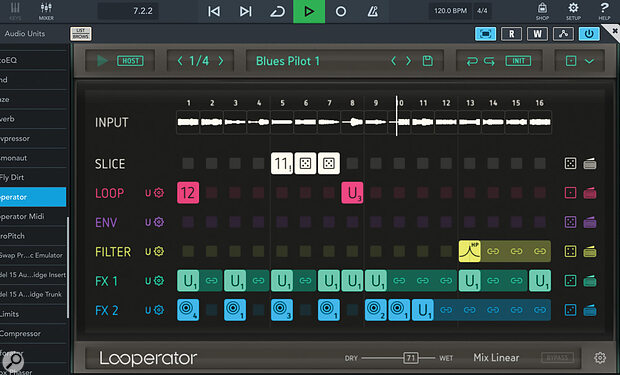The height and width of the screenshot is (375, 620).
Task: Open FILTER row gear settings
Action: coord(159,251)
